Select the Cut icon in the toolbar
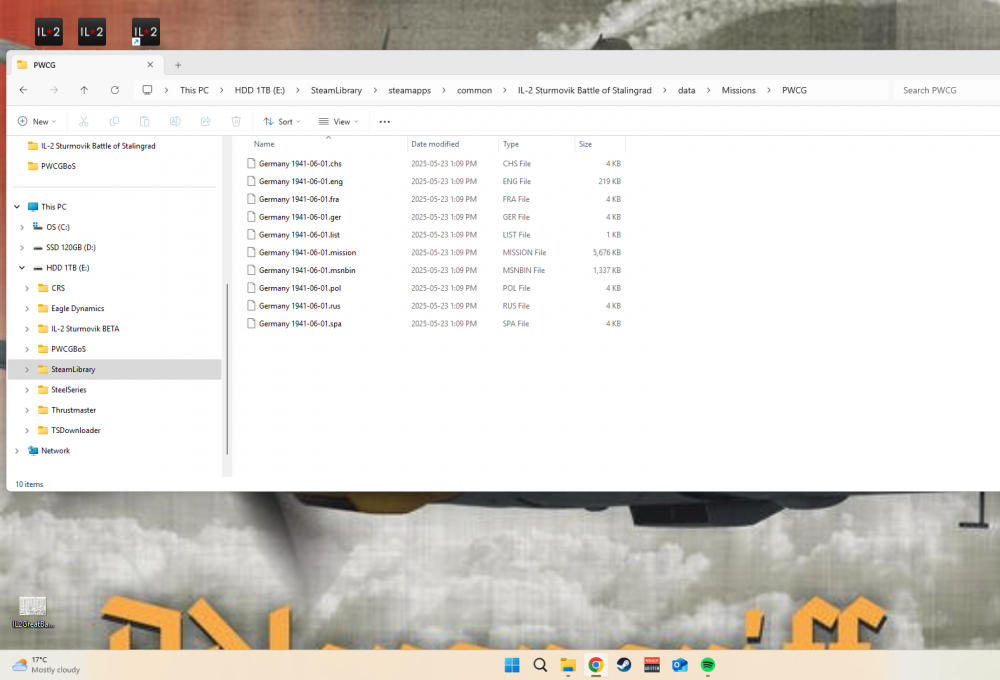The width and height of the screenshot is (1000, 680). pos(84,121)
